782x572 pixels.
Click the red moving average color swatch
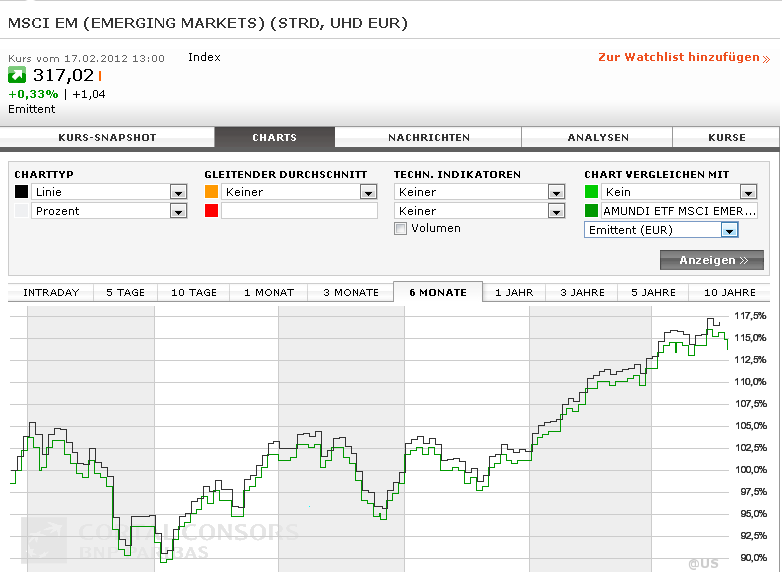pos(211,211)
